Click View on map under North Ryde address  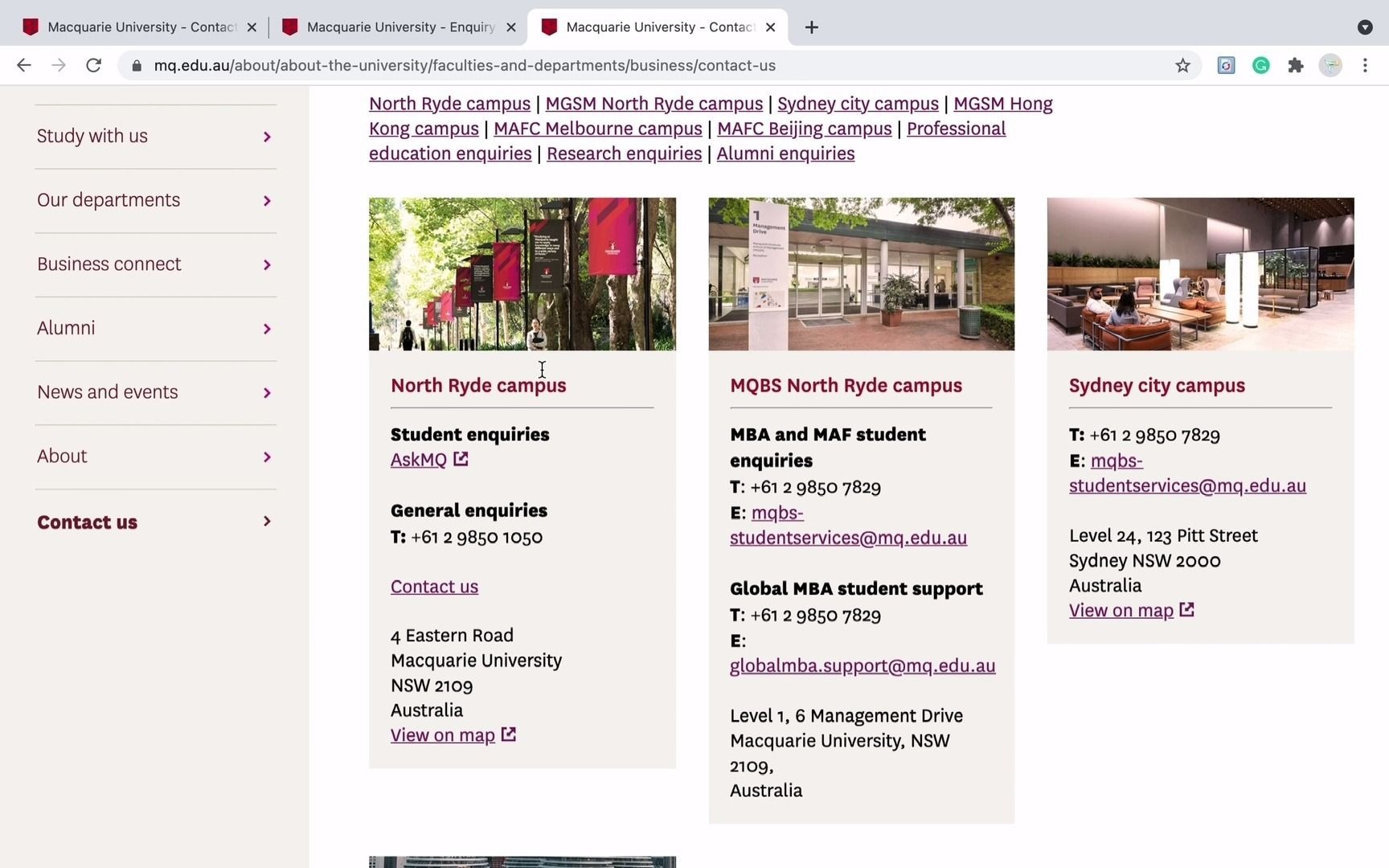pos(443,735)
